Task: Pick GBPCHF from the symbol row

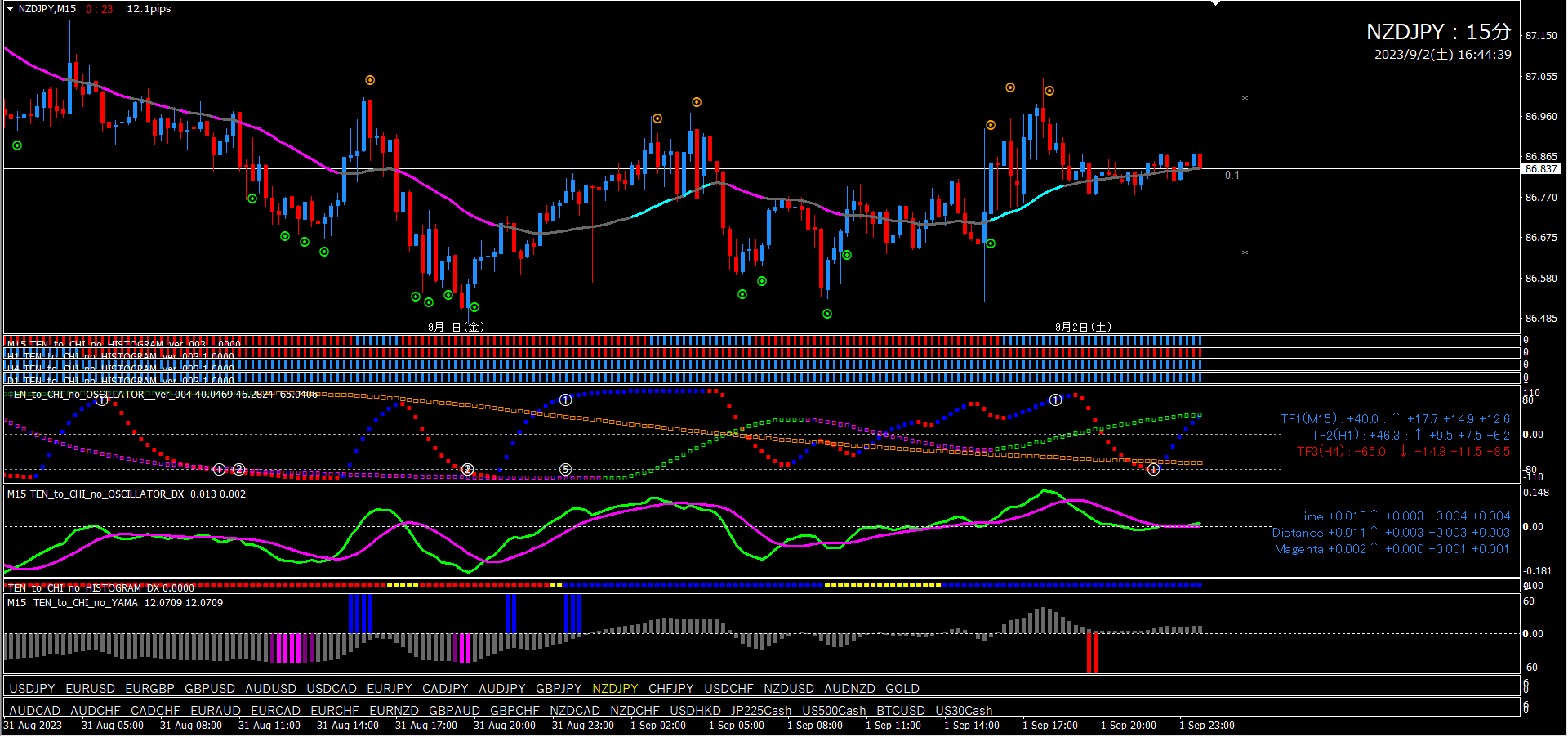Action: pyautogui.click(x=514, y=711)
